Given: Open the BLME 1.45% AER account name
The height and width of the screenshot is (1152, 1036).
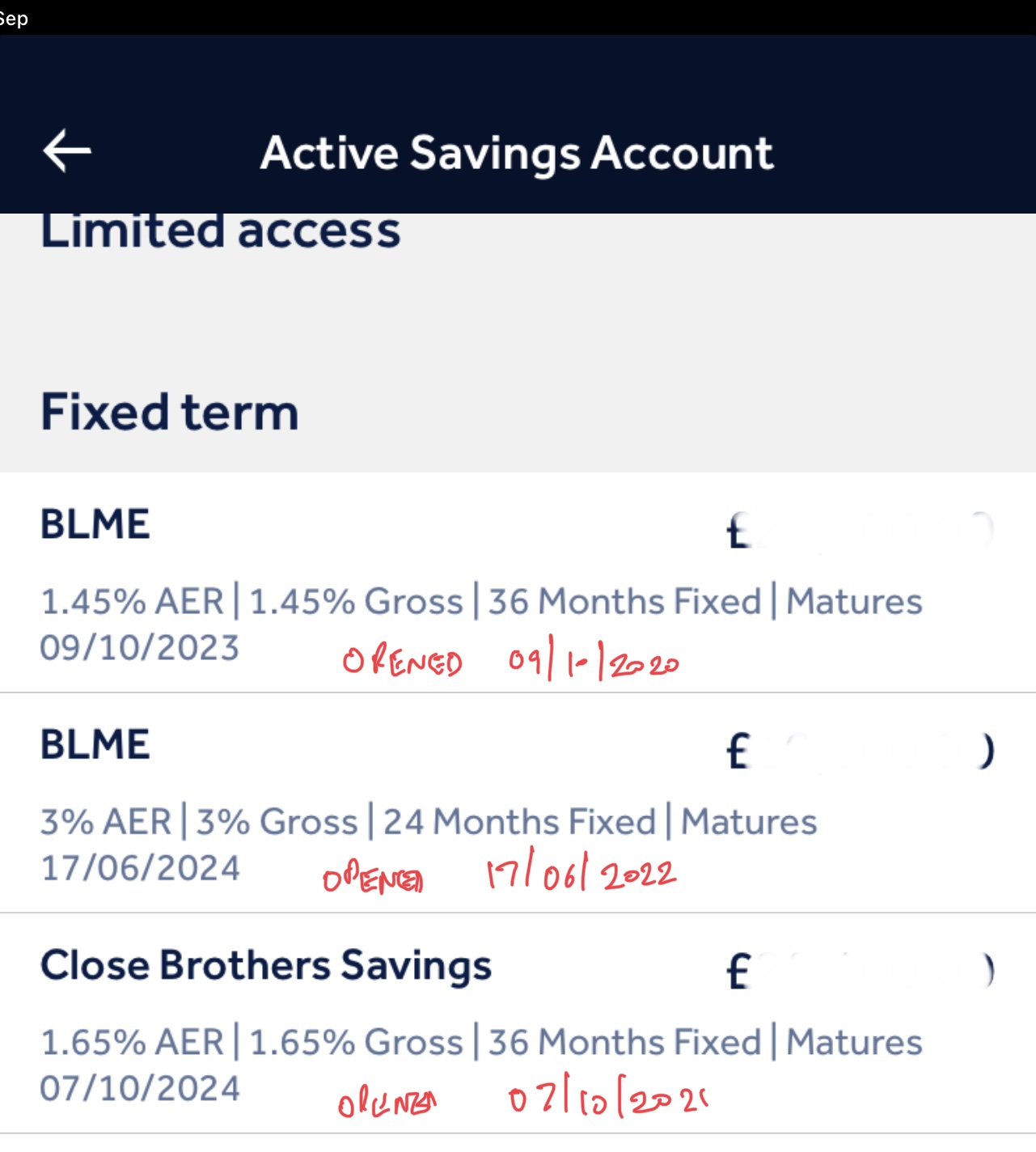Looking at the screenshot, I should point(95,524).
